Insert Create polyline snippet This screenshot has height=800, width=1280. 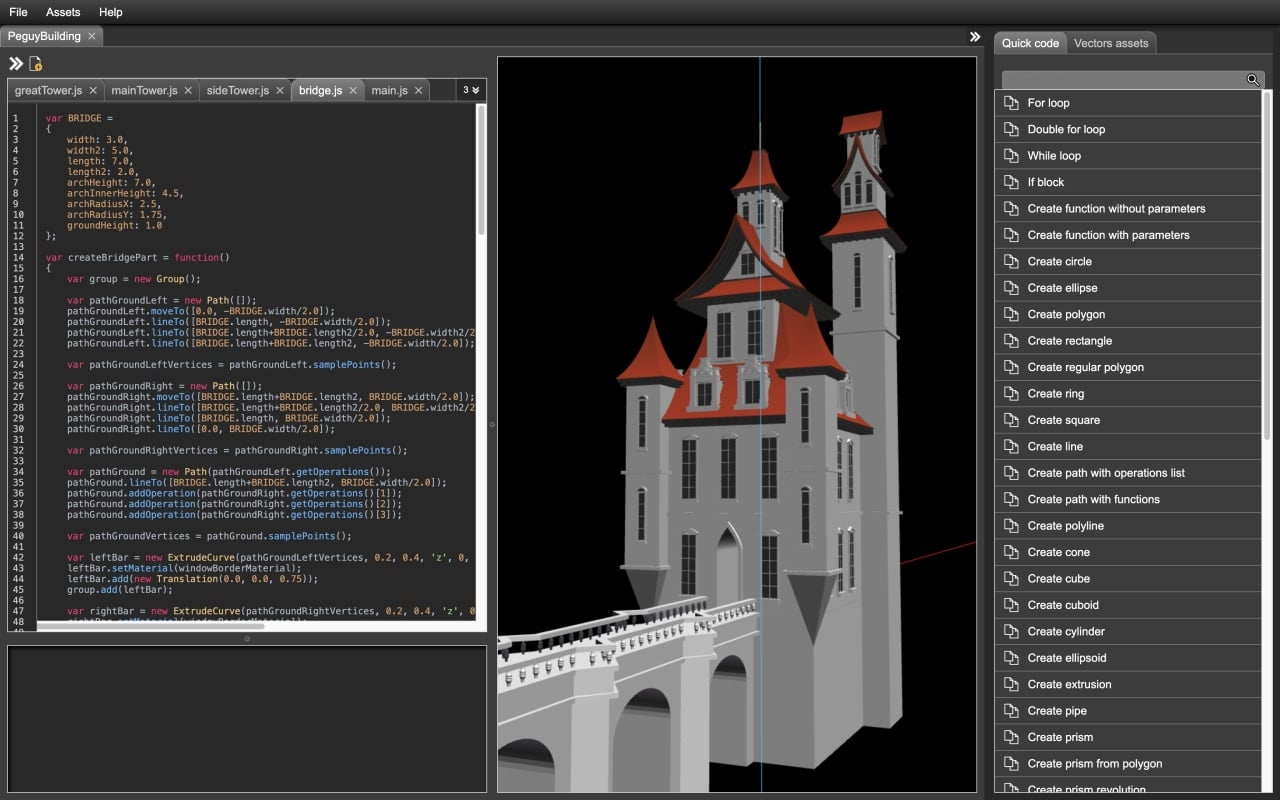click(1128, 526)
